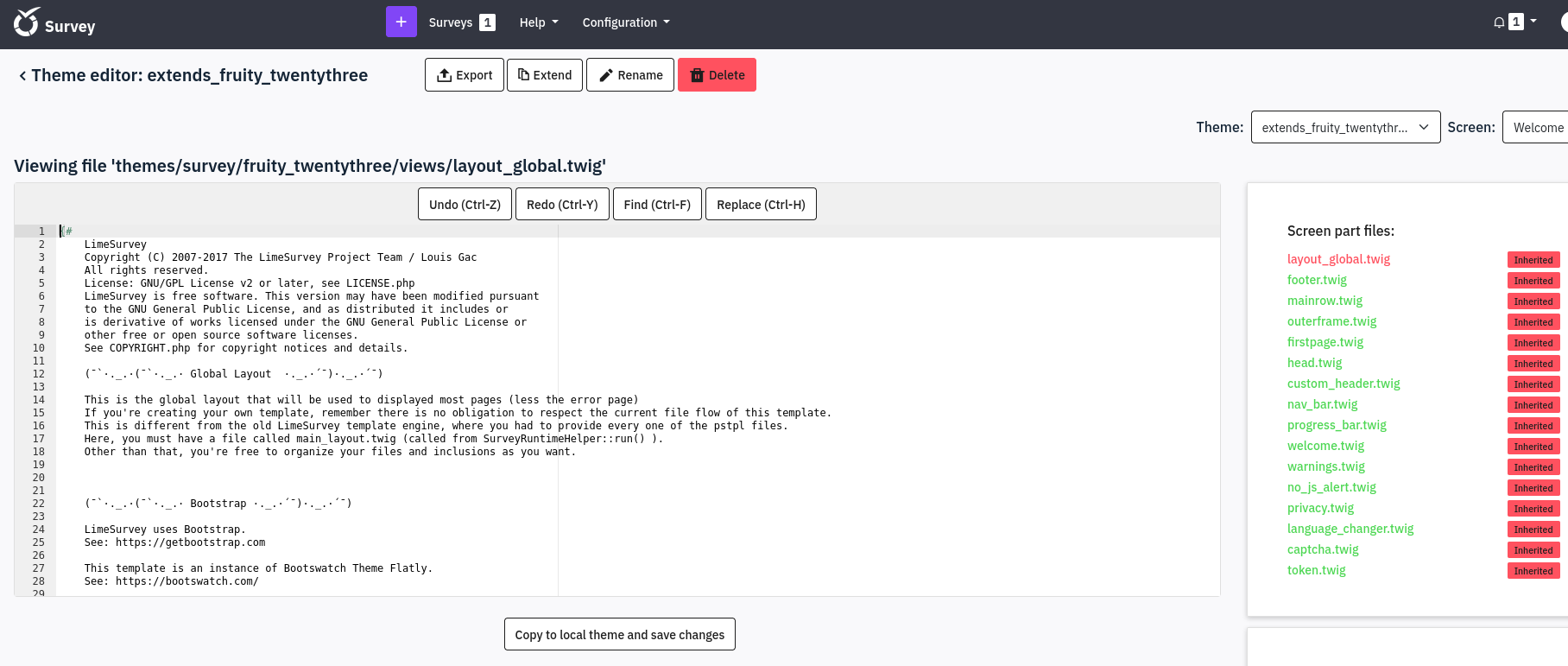
Task: Open the Screen dropdown showing Welcome
Action: pyautogui.click(x=1537, y=128)
